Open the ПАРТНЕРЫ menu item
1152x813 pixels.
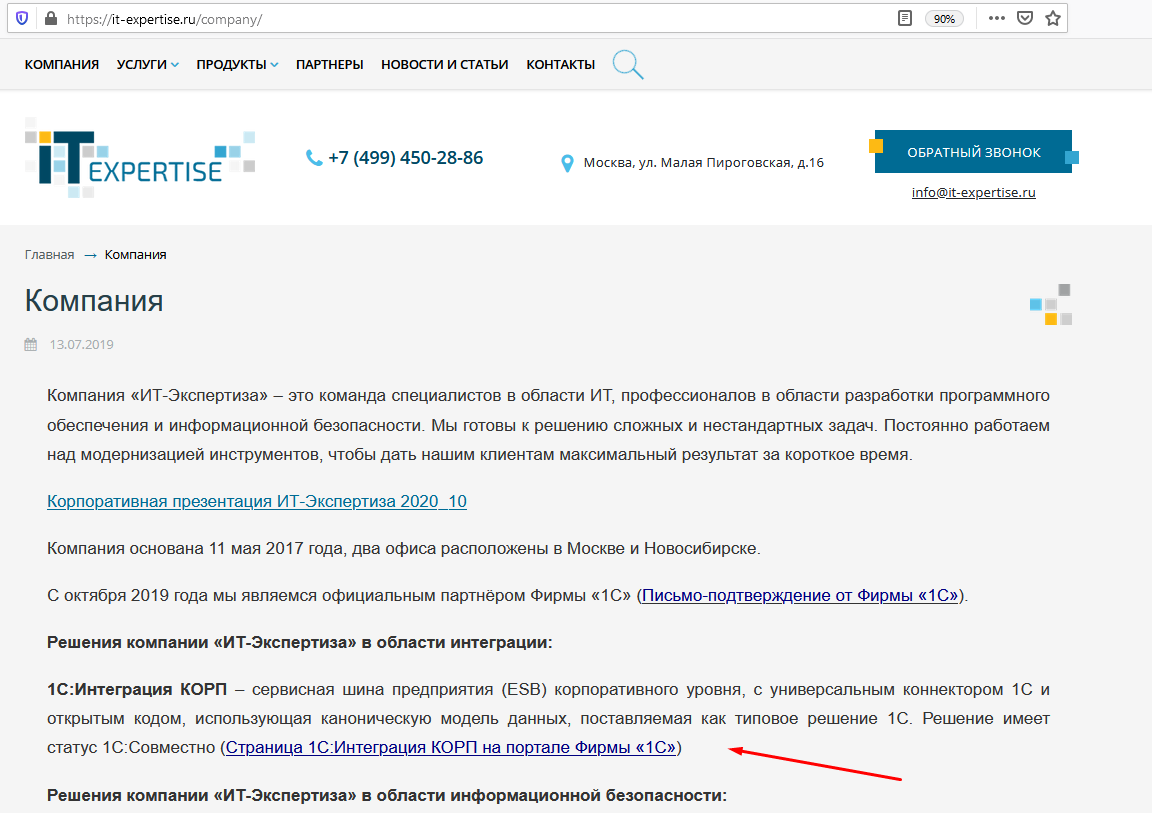[x=330, y=65]
